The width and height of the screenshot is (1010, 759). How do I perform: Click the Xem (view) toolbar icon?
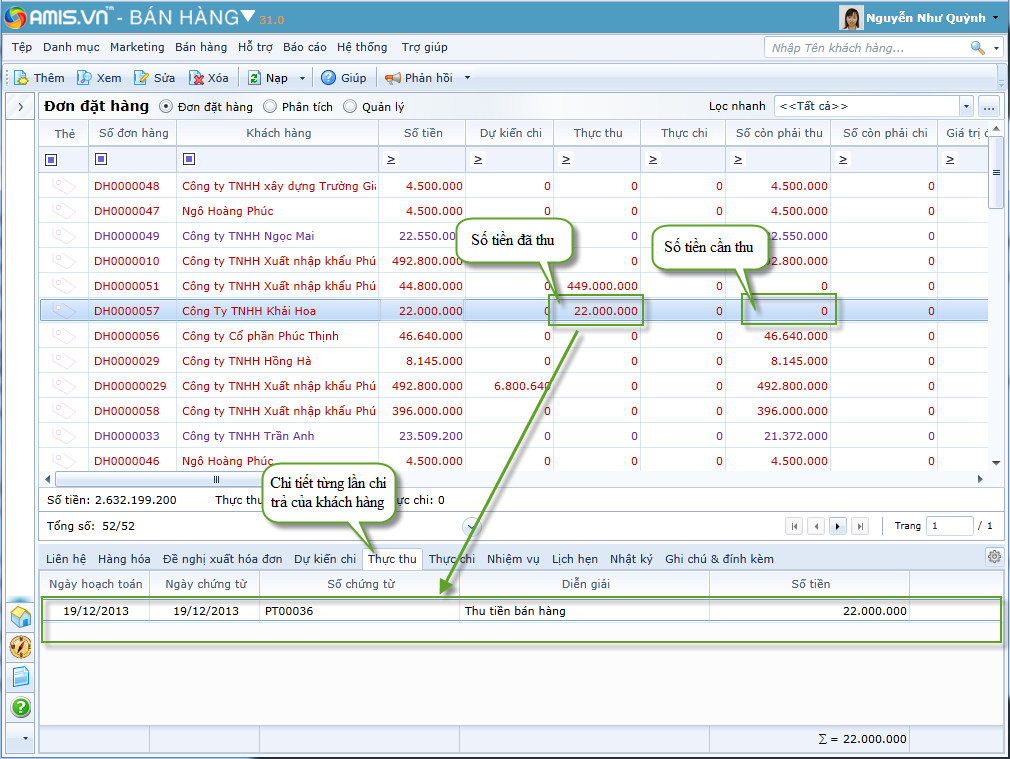(85, 78)
